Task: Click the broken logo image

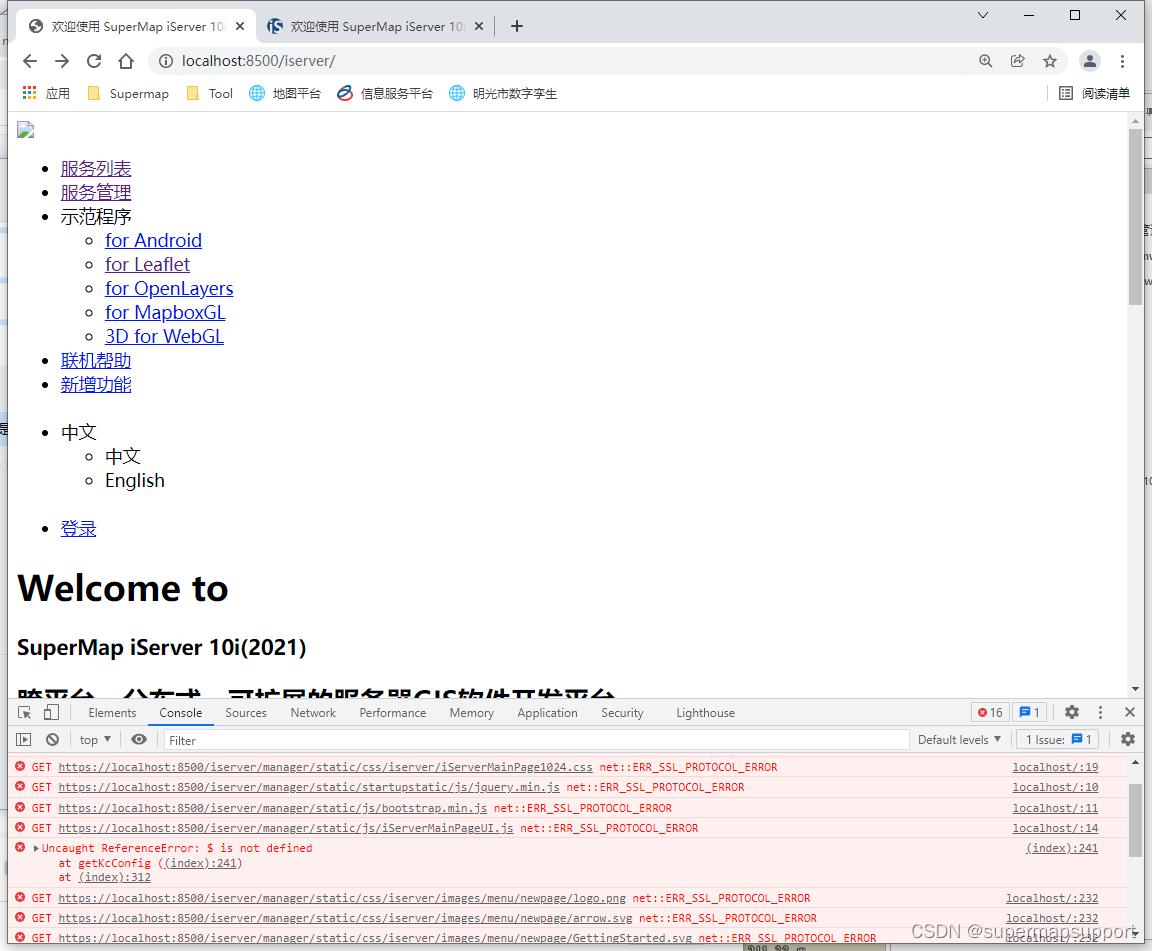Action: coord(26,130)
